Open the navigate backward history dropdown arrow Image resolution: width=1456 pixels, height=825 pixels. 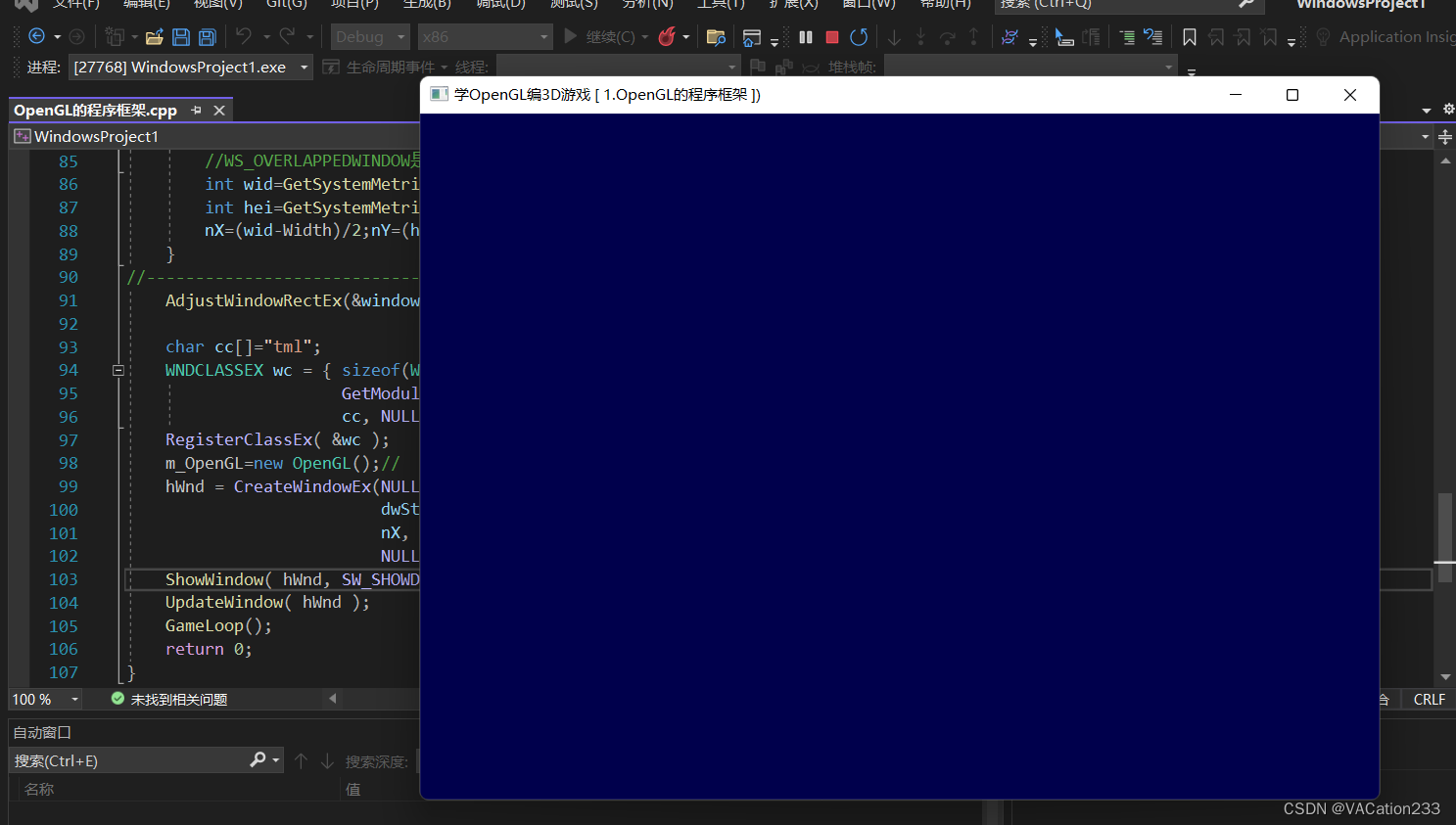(57, 37)
